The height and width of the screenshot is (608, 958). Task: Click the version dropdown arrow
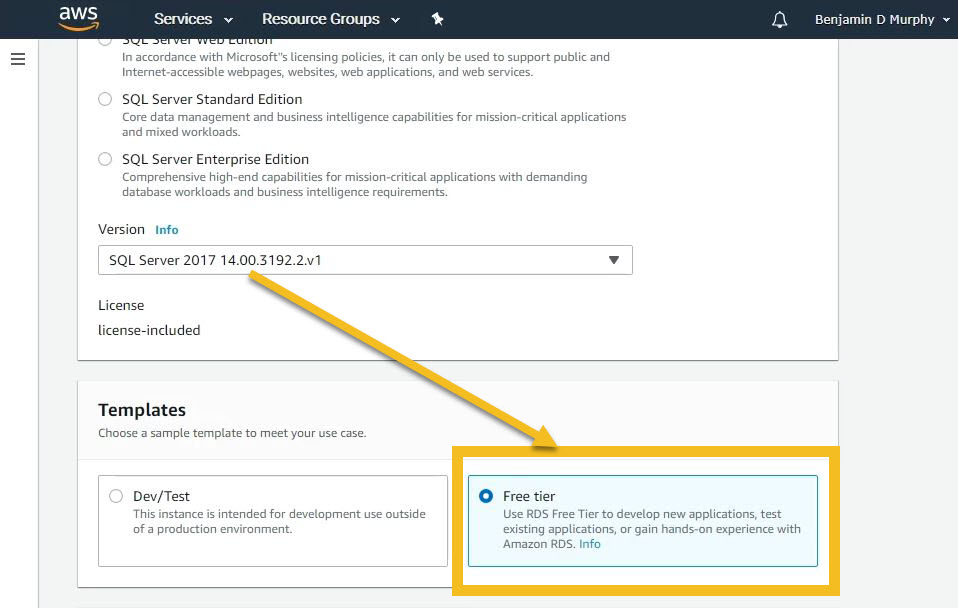[614, 260]
